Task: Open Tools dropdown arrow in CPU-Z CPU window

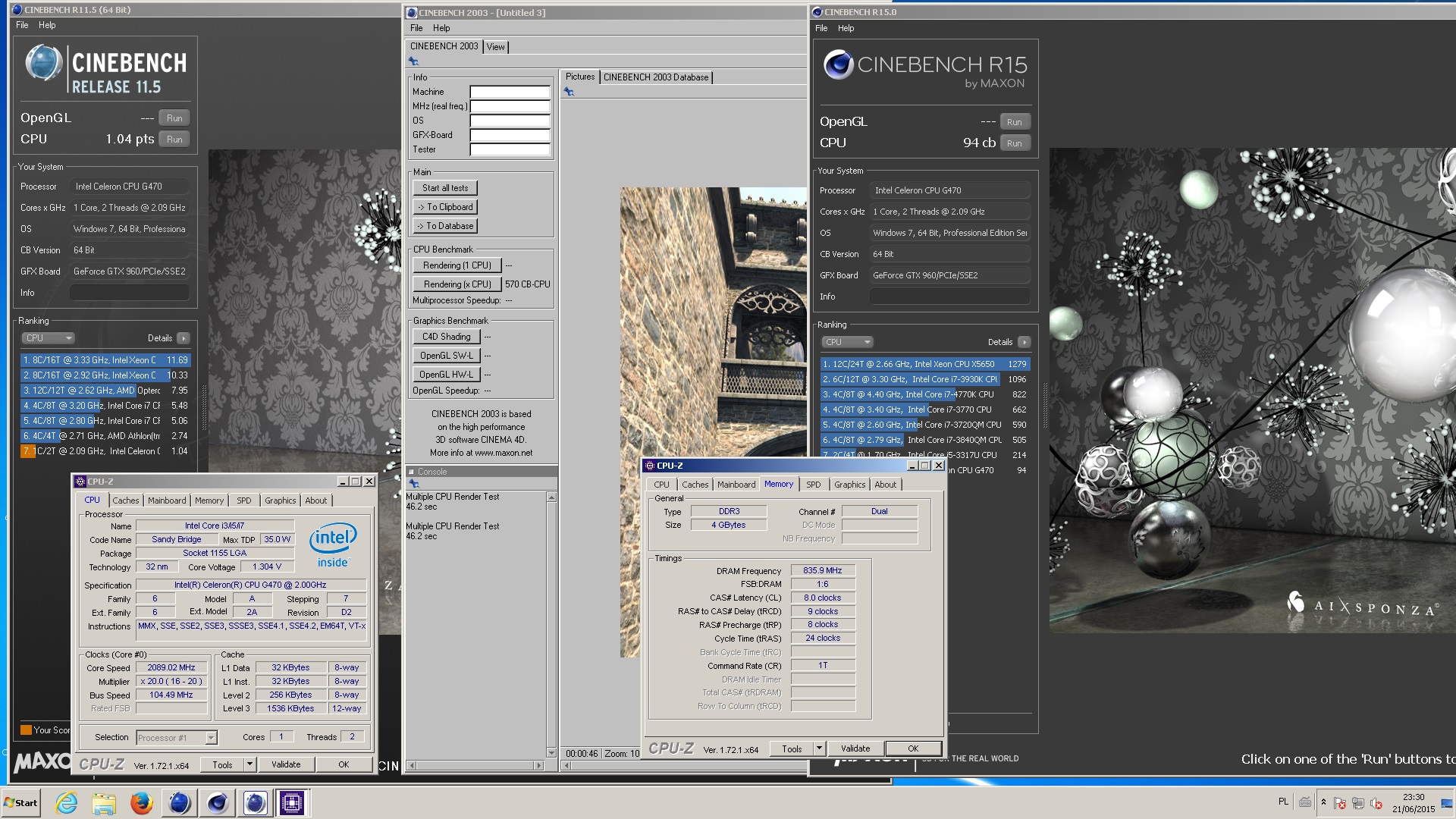Action: [249, 764]
